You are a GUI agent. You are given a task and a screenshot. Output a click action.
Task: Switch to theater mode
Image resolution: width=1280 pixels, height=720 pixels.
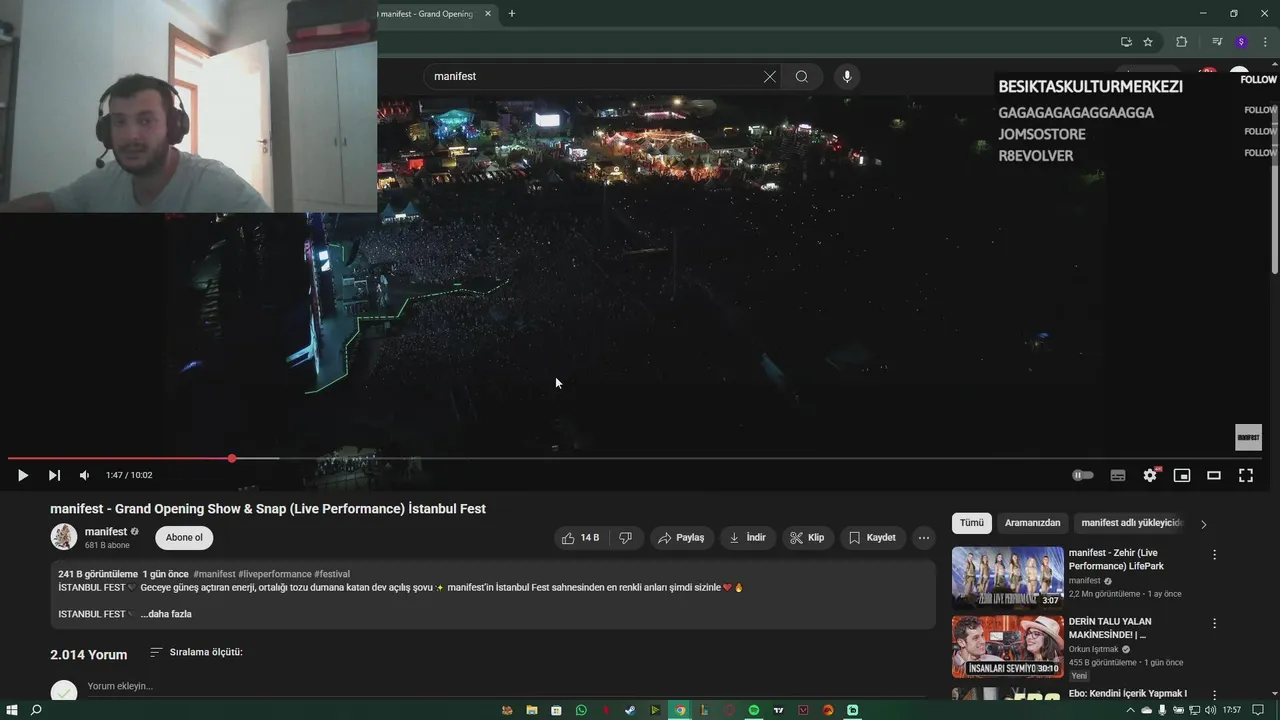click(1214, 475)
